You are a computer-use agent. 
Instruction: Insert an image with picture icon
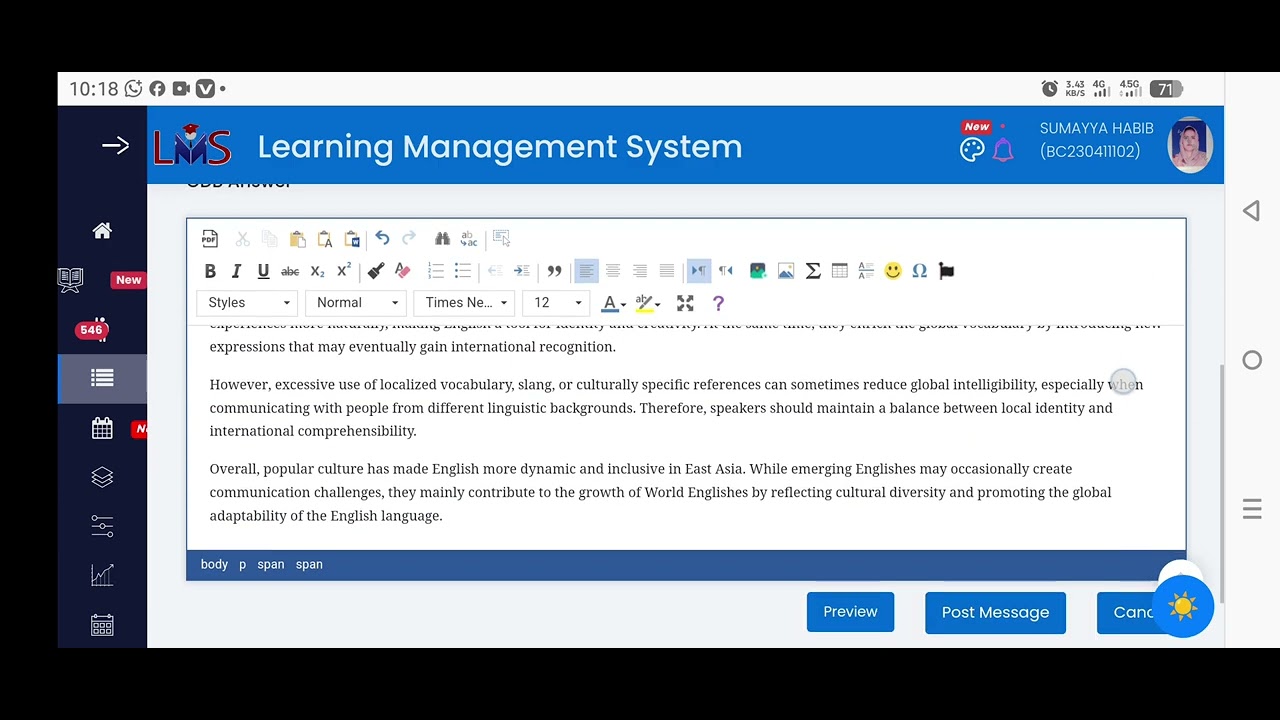[x=786, y=271]
